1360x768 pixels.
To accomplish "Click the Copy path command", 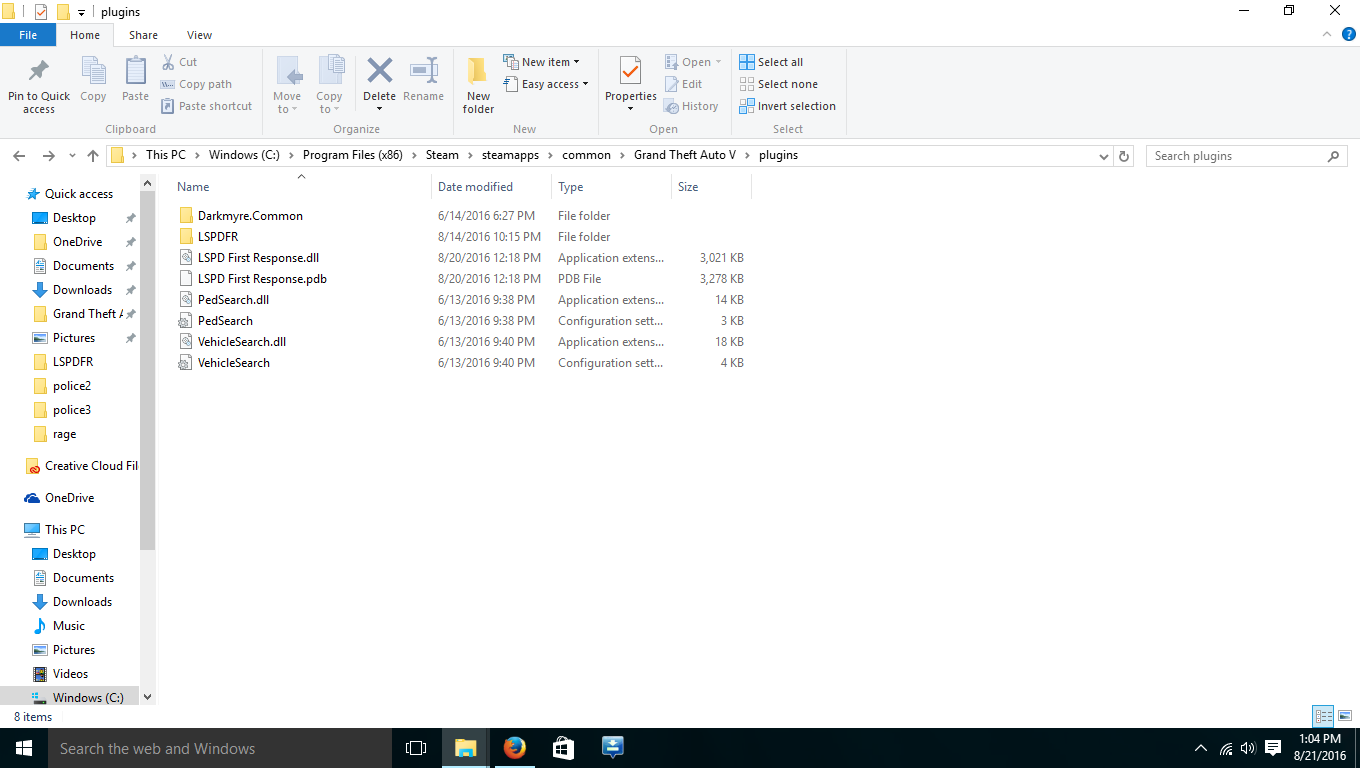I will pos(197,84).
